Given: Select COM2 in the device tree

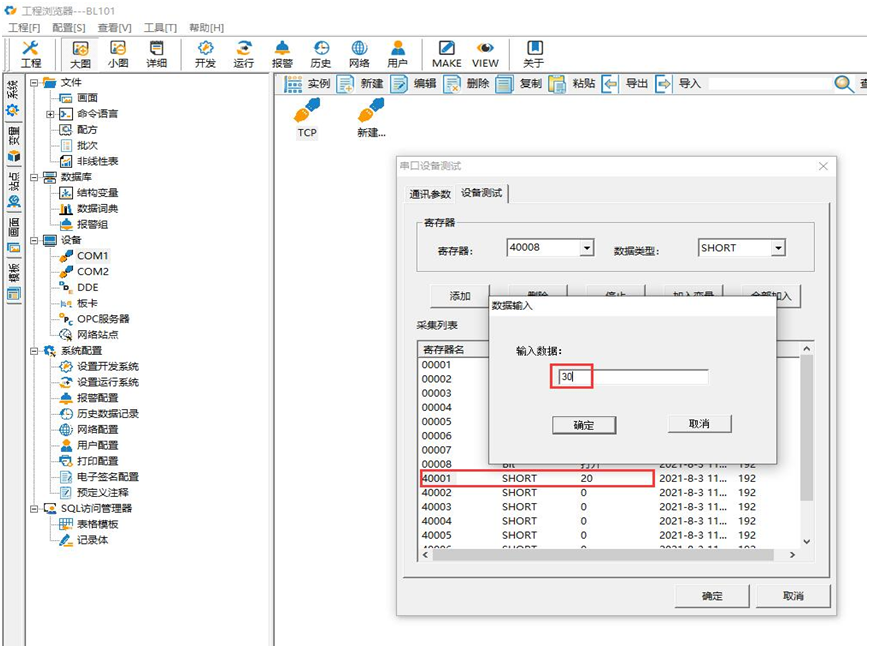Looking at the screenshot, I should pyautogui.click(x=93, y=272).
